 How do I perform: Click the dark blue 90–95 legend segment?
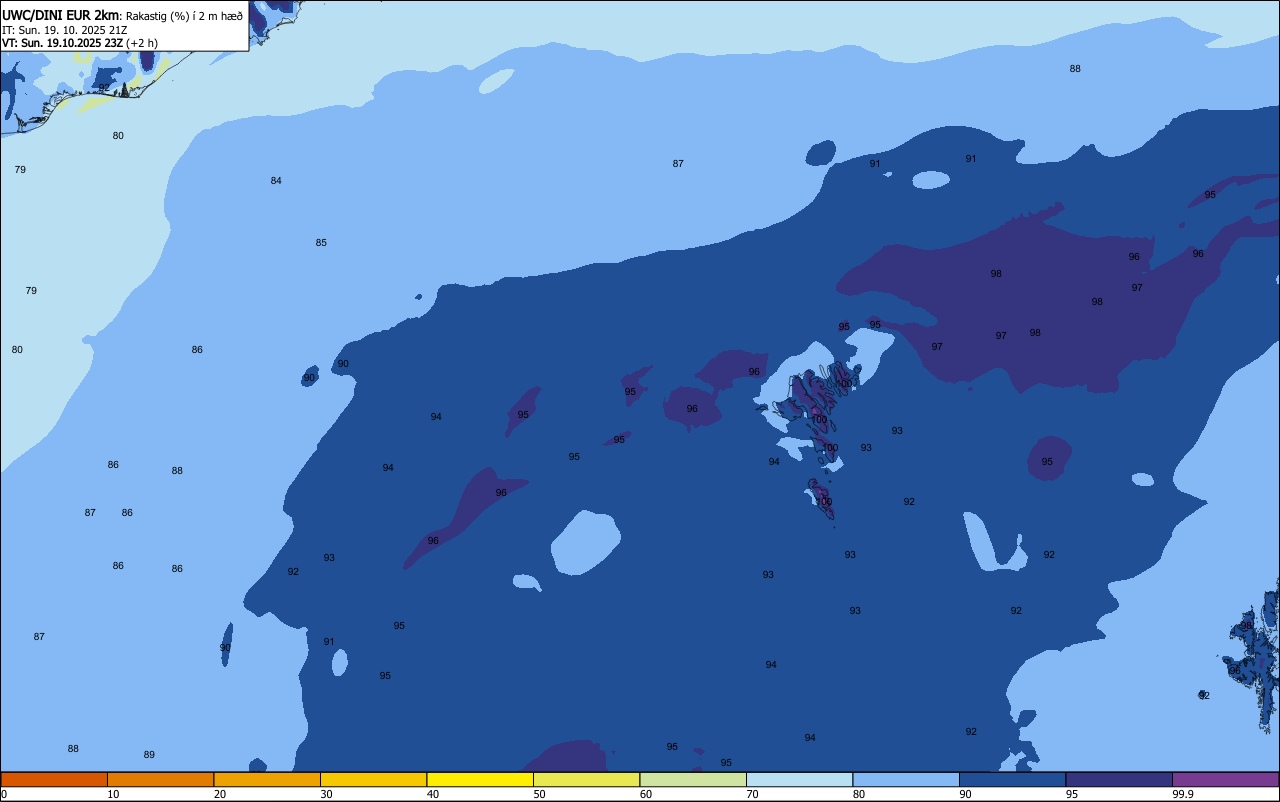pos(1012,779)
